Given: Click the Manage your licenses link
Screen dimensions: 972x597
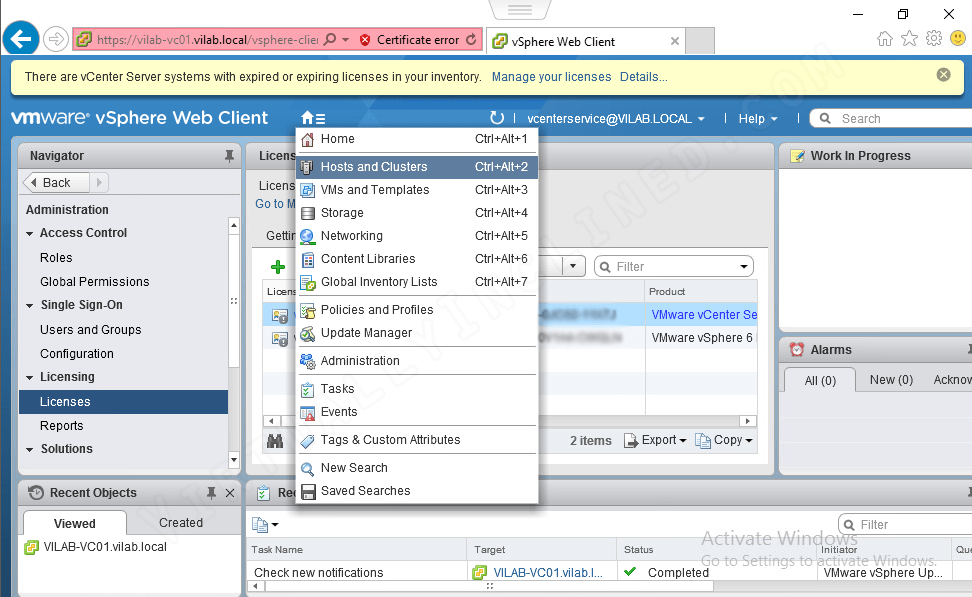Looking at the screenshot, I should pos(551,77).
